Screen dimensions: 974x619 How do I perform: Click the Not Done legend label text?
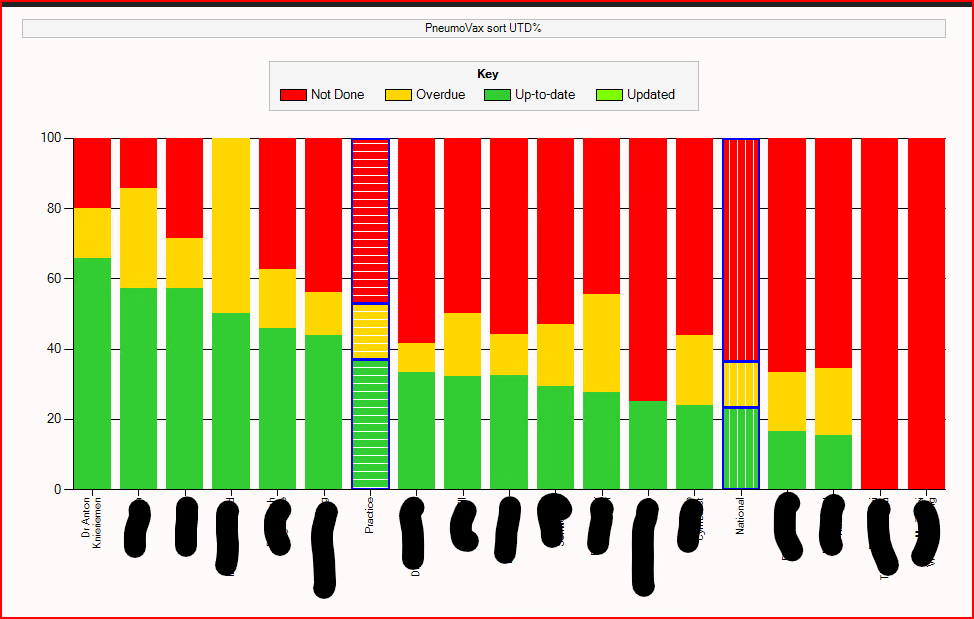coord(337,95)
